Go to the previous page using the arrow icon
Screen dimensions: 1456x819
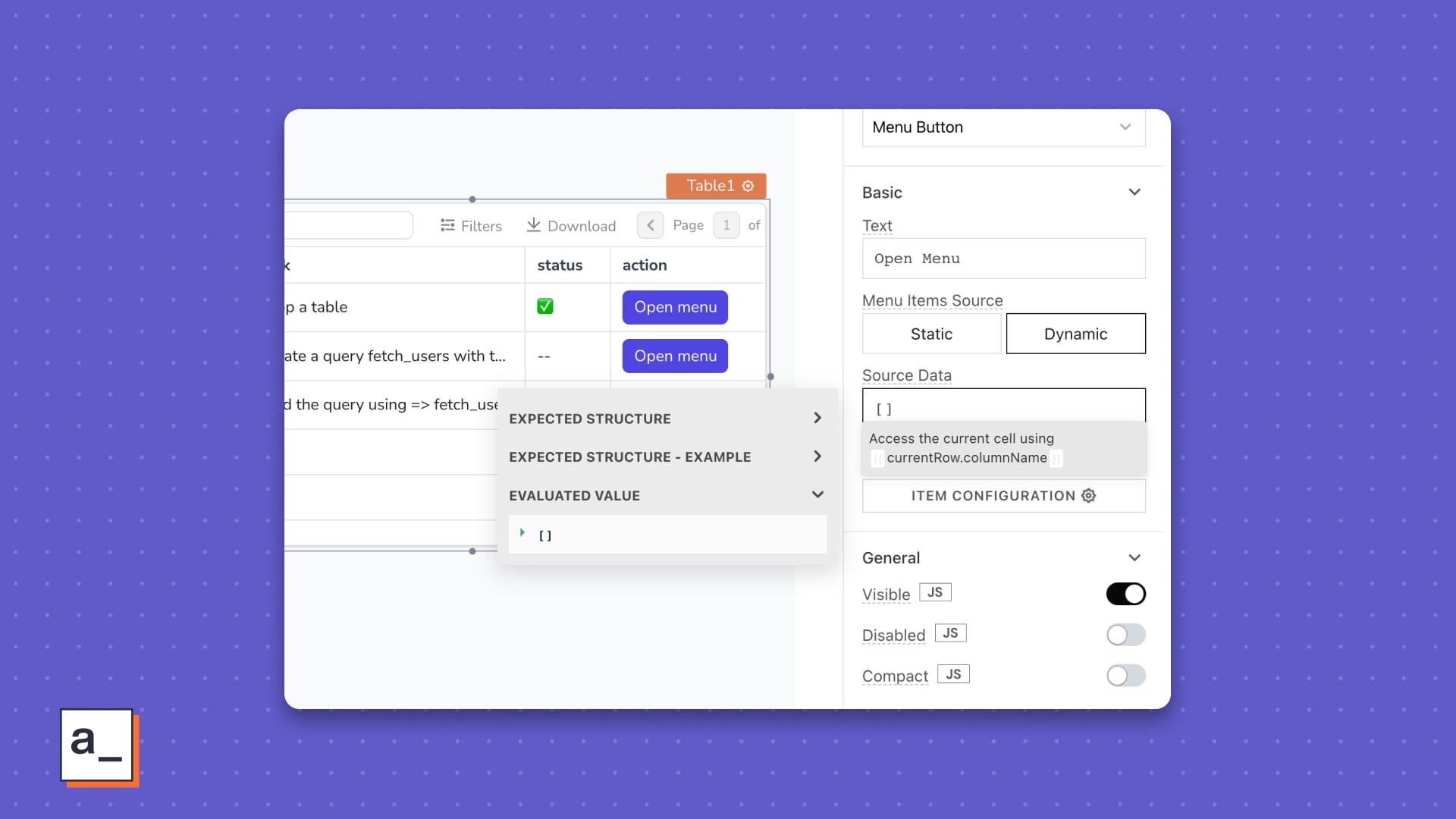(649, 224)
